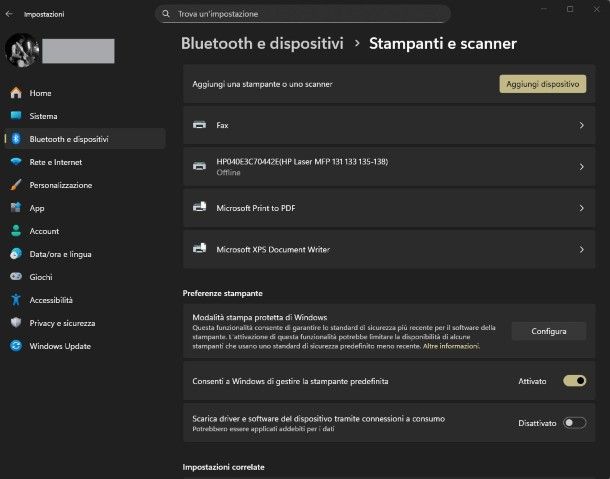Expand Microsoft Print to PDF chevron
This screenshot has height=479, width=610.
[x=581, y=208]
